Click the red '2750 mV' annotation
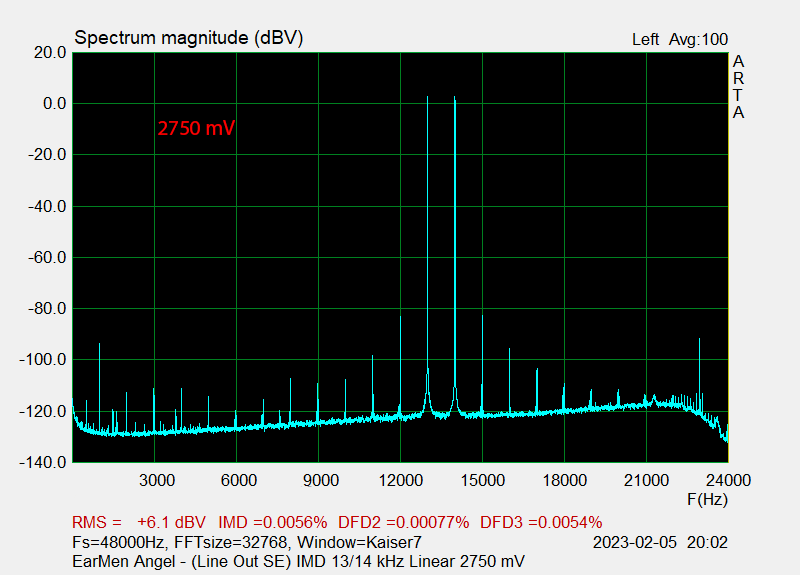The image size is (800, 575). [196, 128]
